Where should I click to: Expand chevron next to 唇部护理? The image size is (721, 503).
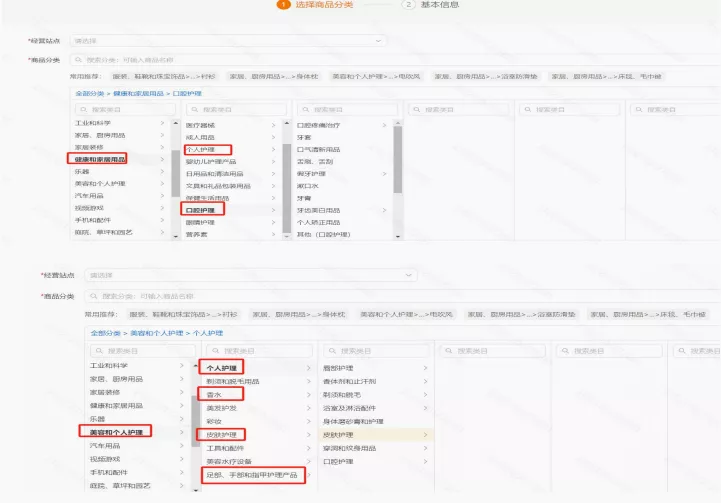click(x=425, y=368)
